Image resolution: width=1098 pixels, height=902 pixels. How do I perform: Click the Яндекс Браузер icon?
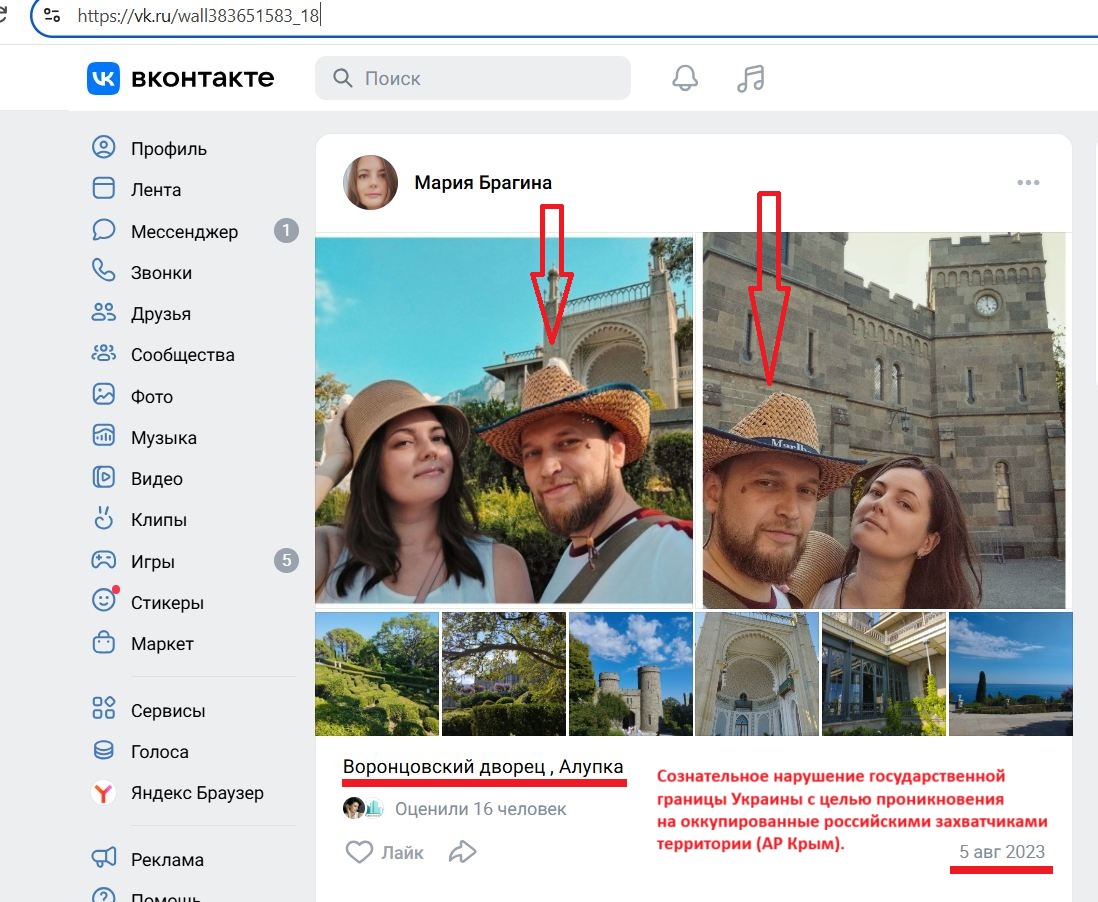[x=104, y=792]
